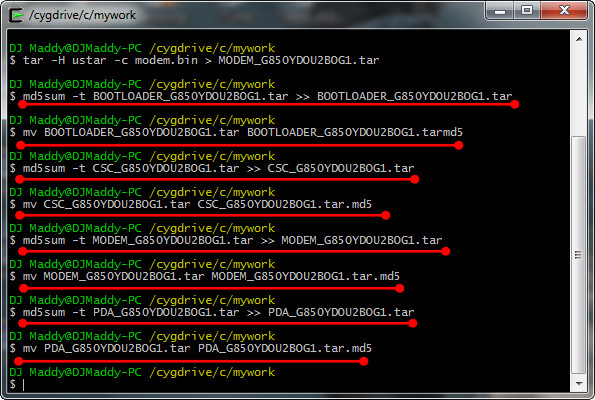Click the tar -H ustar -c modem.bin command line
Viewport: 595px width, 400px height.
(194, 60)
